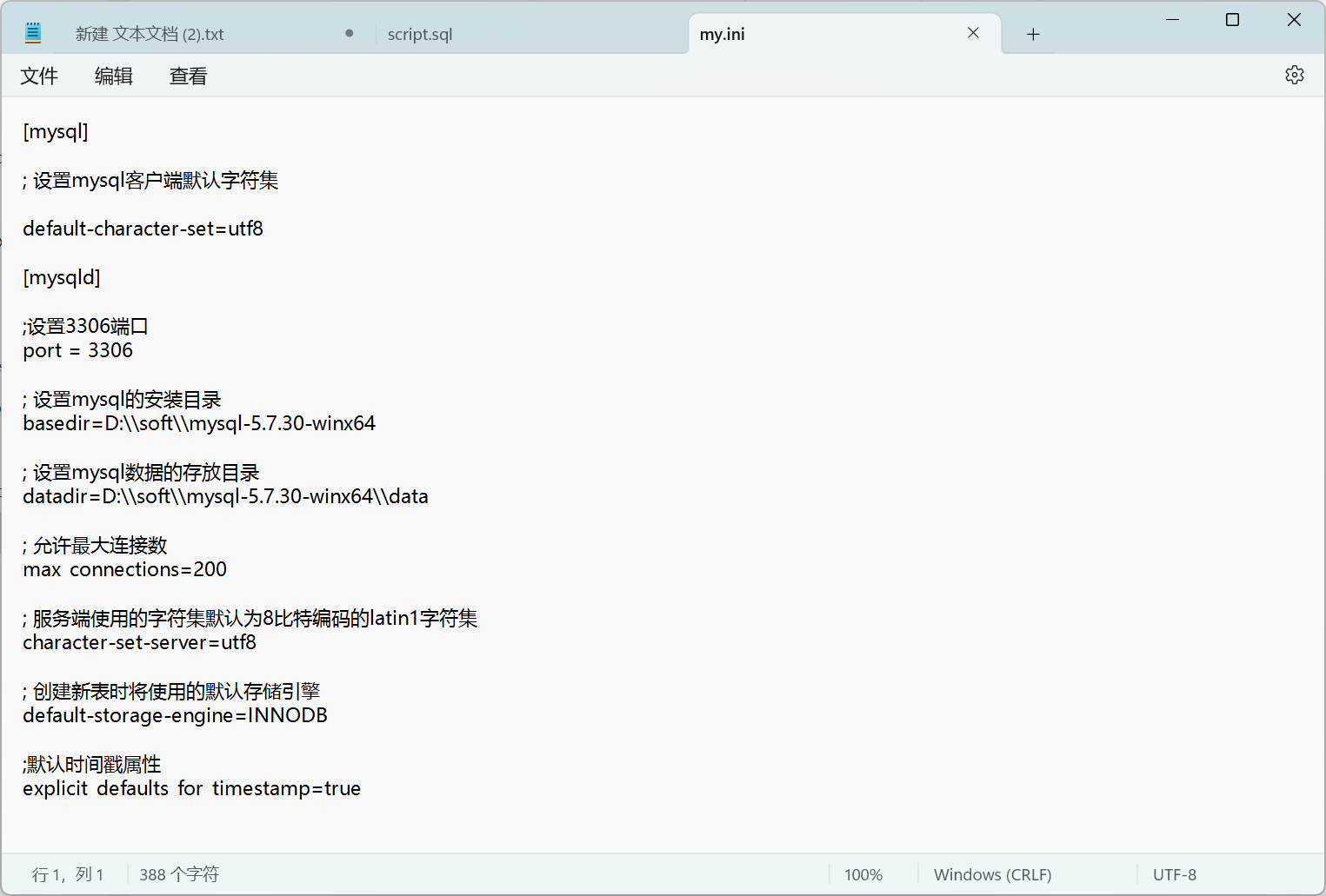
Task: Add a new tab with plus button
Action: [x=1033, y=34]
